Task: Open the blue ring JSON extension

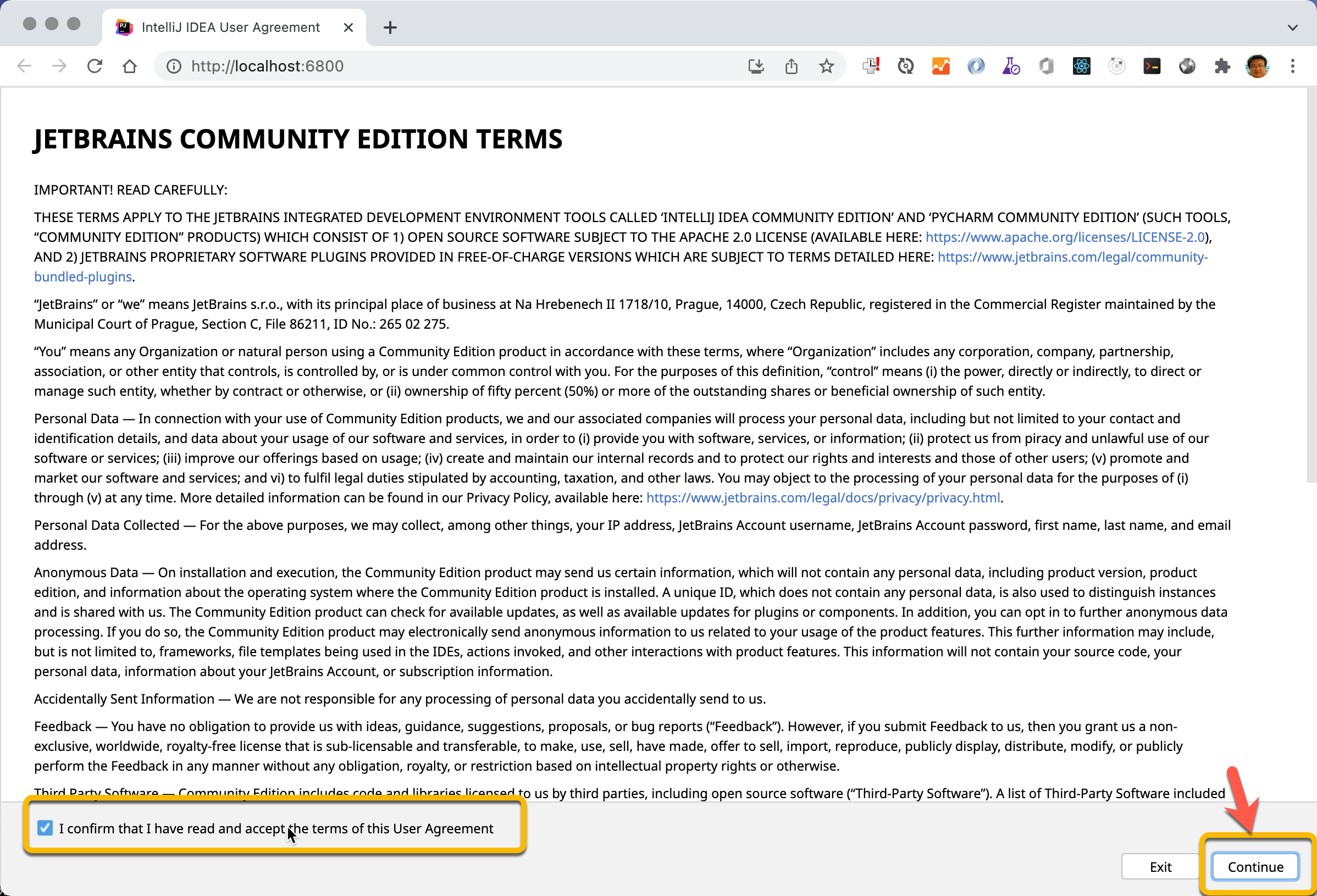Action: tap(976, 67)
